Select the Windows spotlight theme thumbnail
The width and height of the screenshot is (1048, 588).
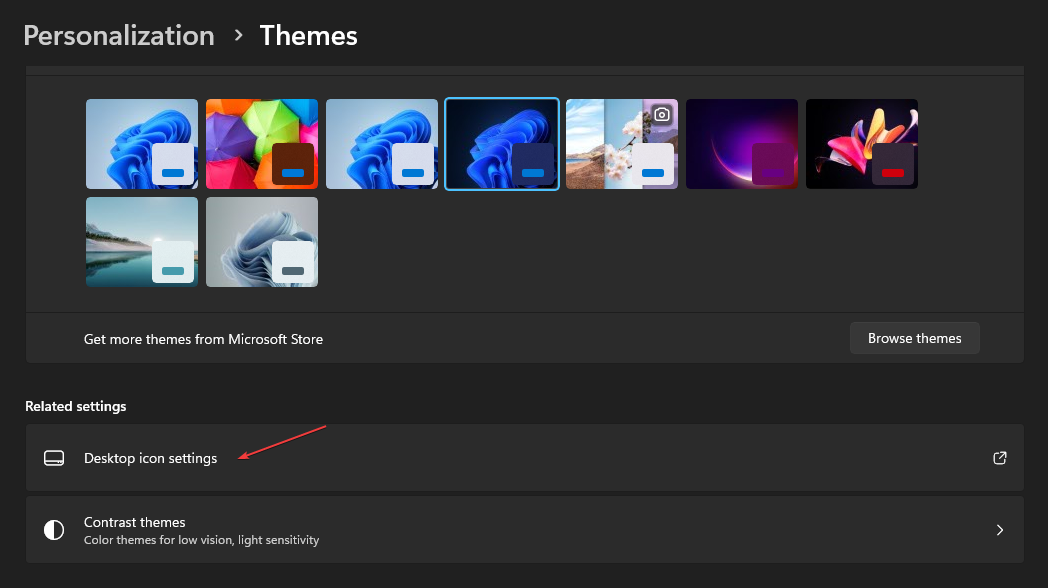pyautogui.click(x=621, y=143)
